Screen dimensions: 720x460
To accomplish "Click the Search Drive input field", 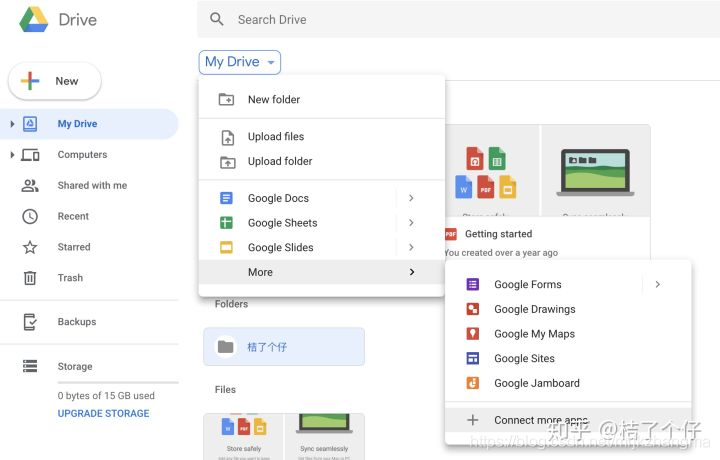I will [459, 19].
